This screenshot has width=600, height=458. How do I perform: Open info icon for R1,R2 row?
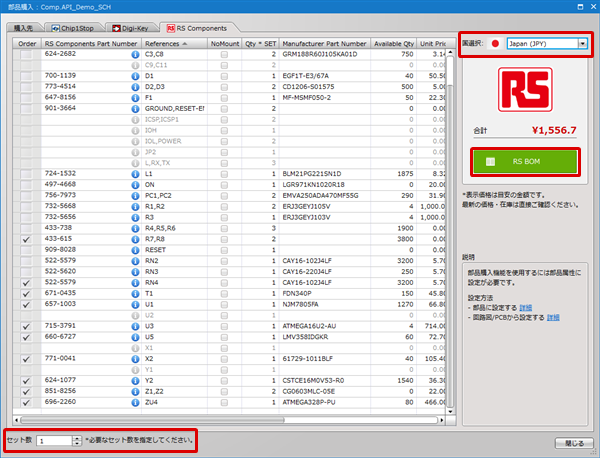135,207
